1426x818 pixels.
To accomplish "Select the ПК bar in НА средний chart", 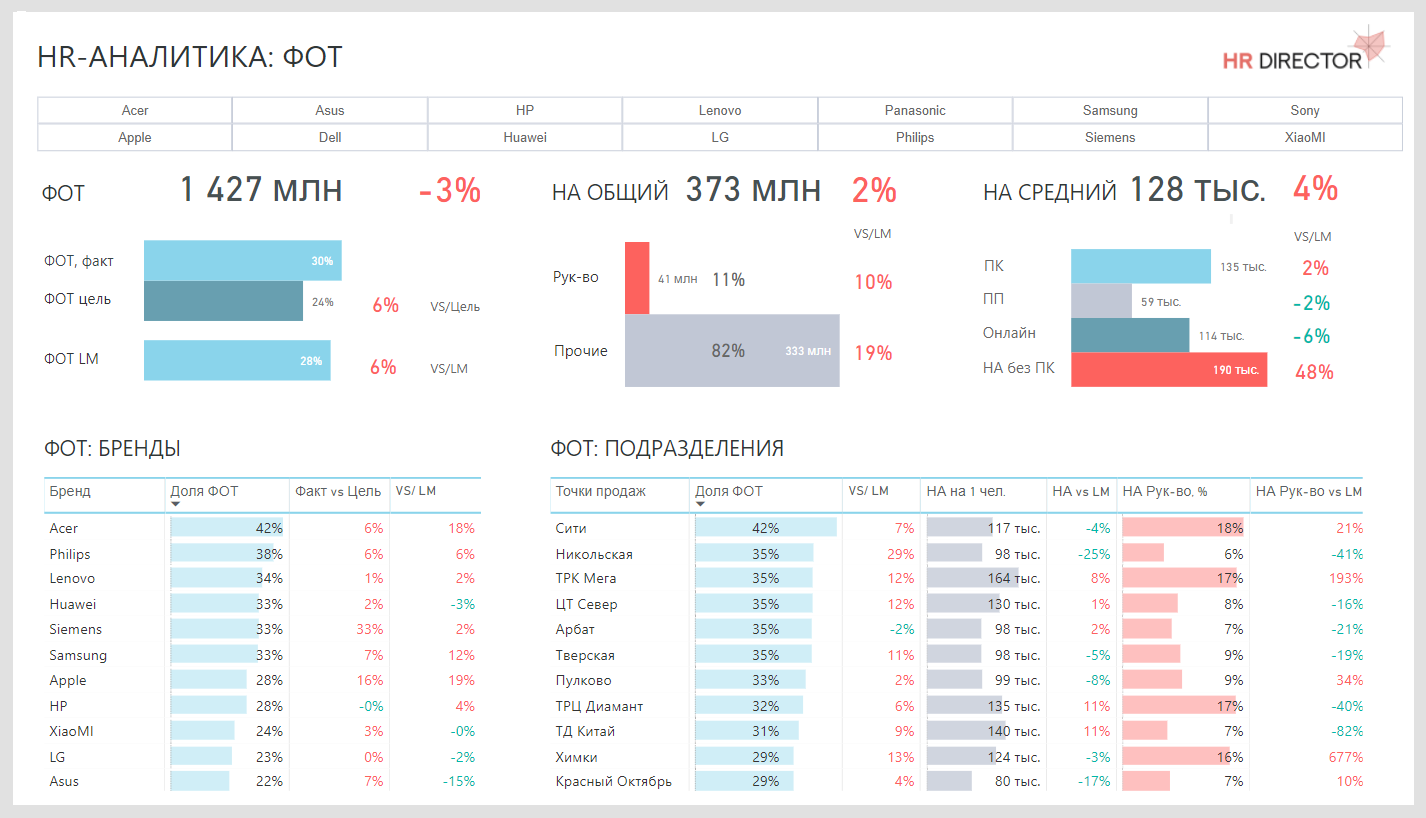I will (1141, 267).
